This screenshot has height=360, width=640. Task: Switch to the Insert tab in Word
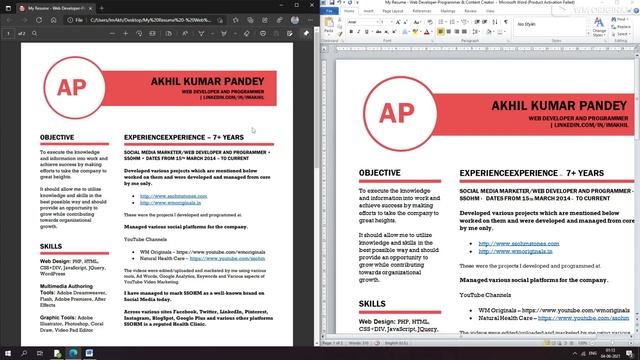[x=368, y=11]
